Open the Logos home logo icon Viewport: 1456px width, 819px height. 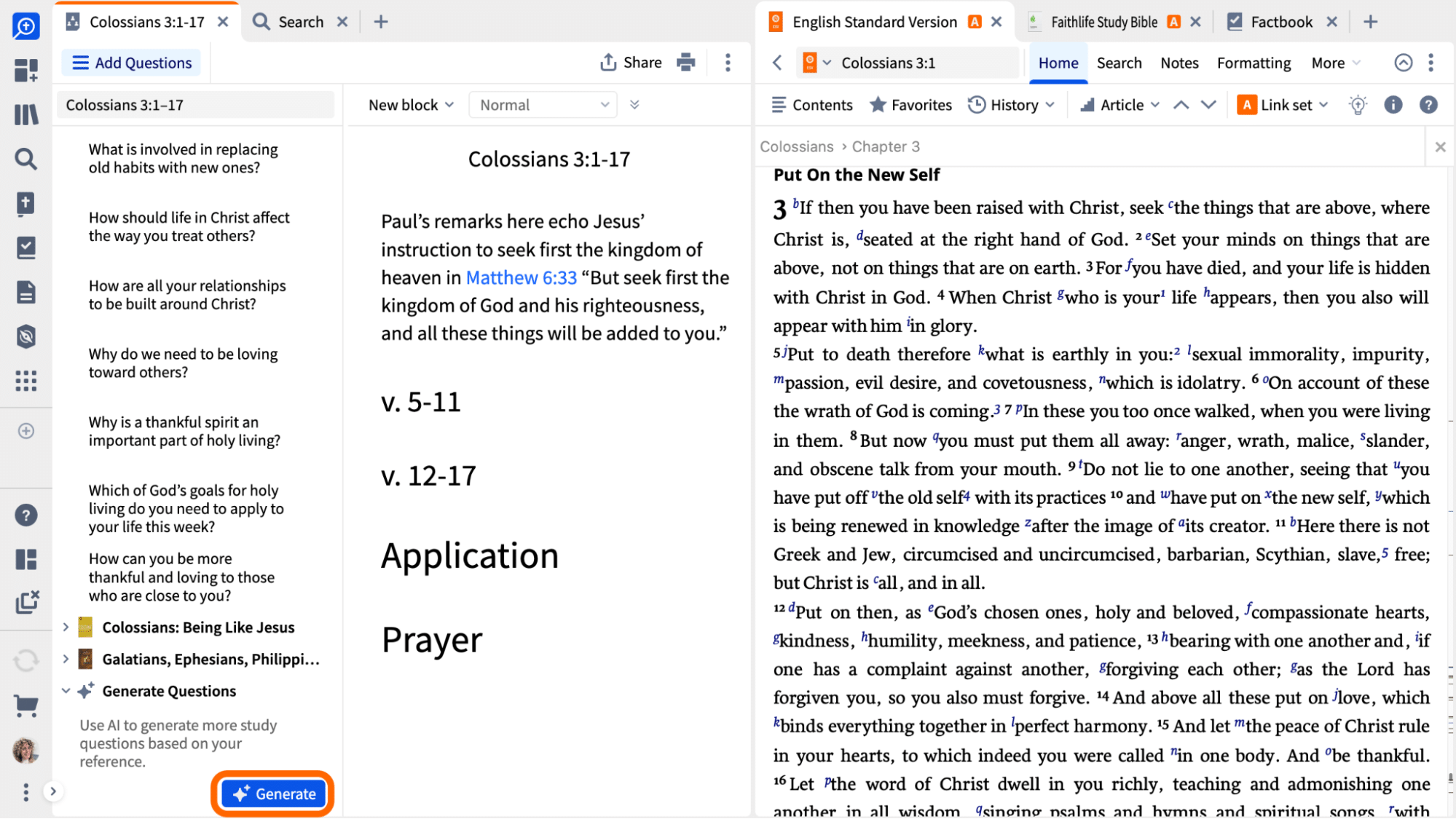pos(25,26)
